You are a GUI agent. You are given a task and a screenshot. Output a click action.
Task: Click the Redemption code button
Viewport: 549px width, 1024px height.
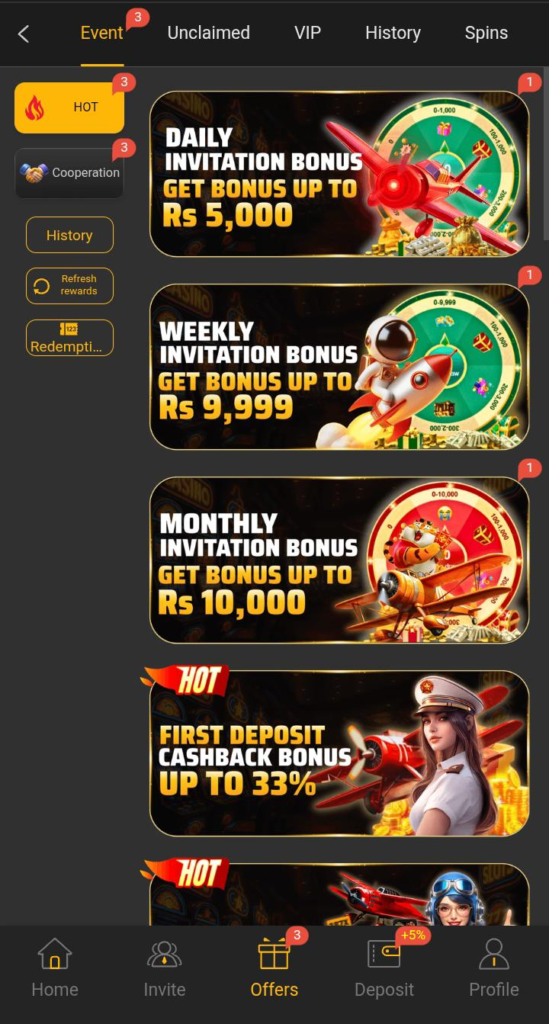click(69, 338)
